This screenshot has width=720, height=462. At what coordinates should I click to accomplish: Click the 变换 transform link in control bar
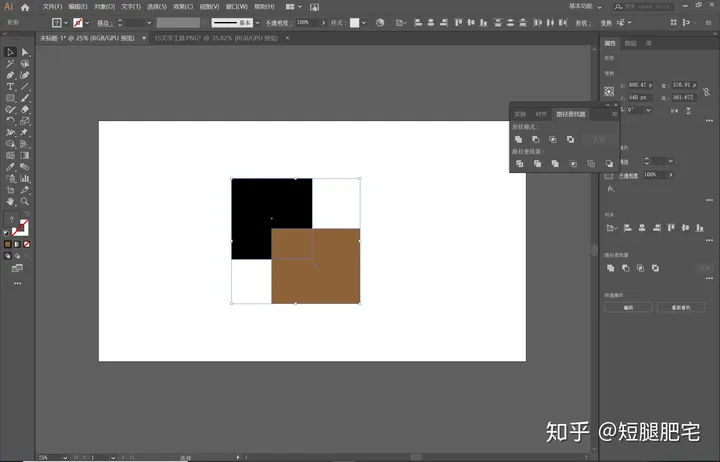click(606, 23)
